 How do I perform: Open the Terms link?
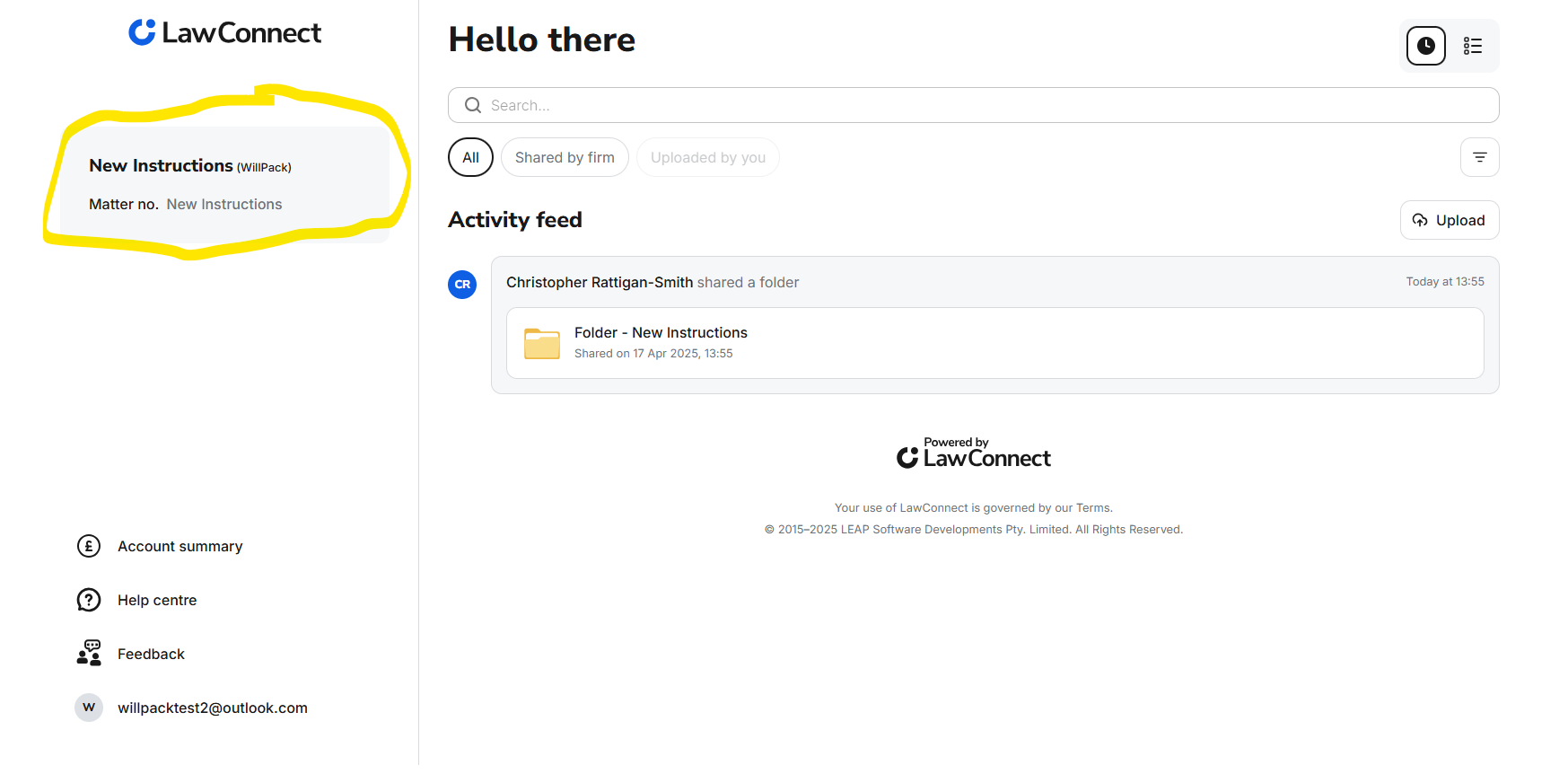[1092, 508]
